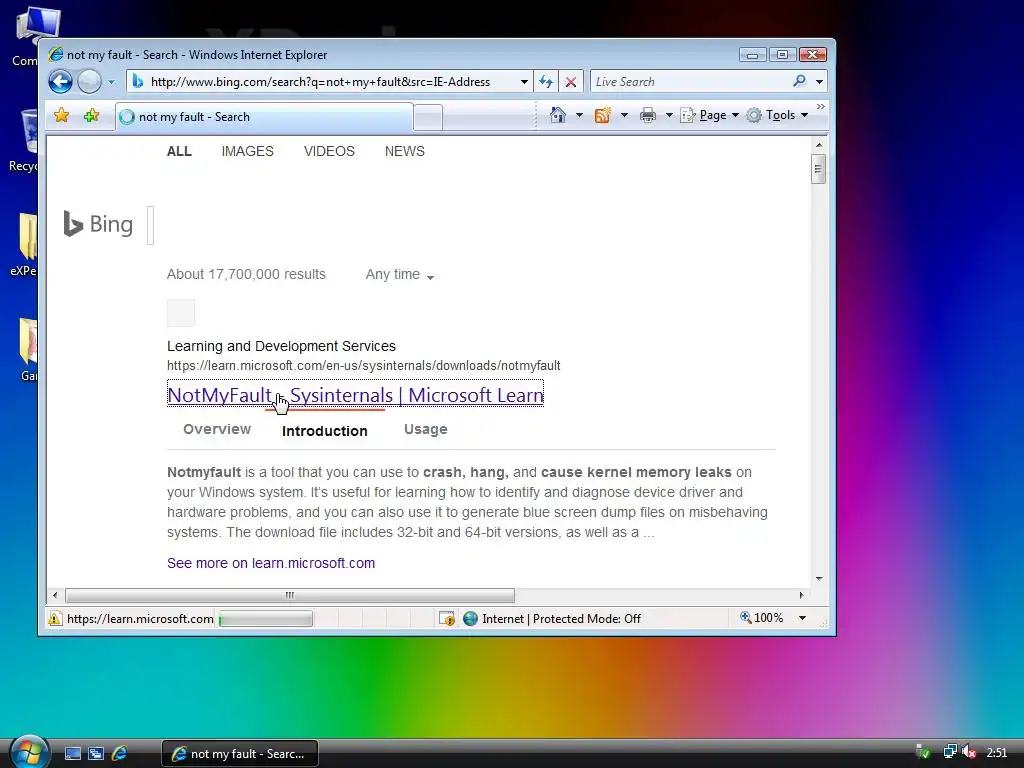This screenshot has height=768, width=1024.
Task: Click 'Learning and Development Services' text
Action: click(281, 346)
